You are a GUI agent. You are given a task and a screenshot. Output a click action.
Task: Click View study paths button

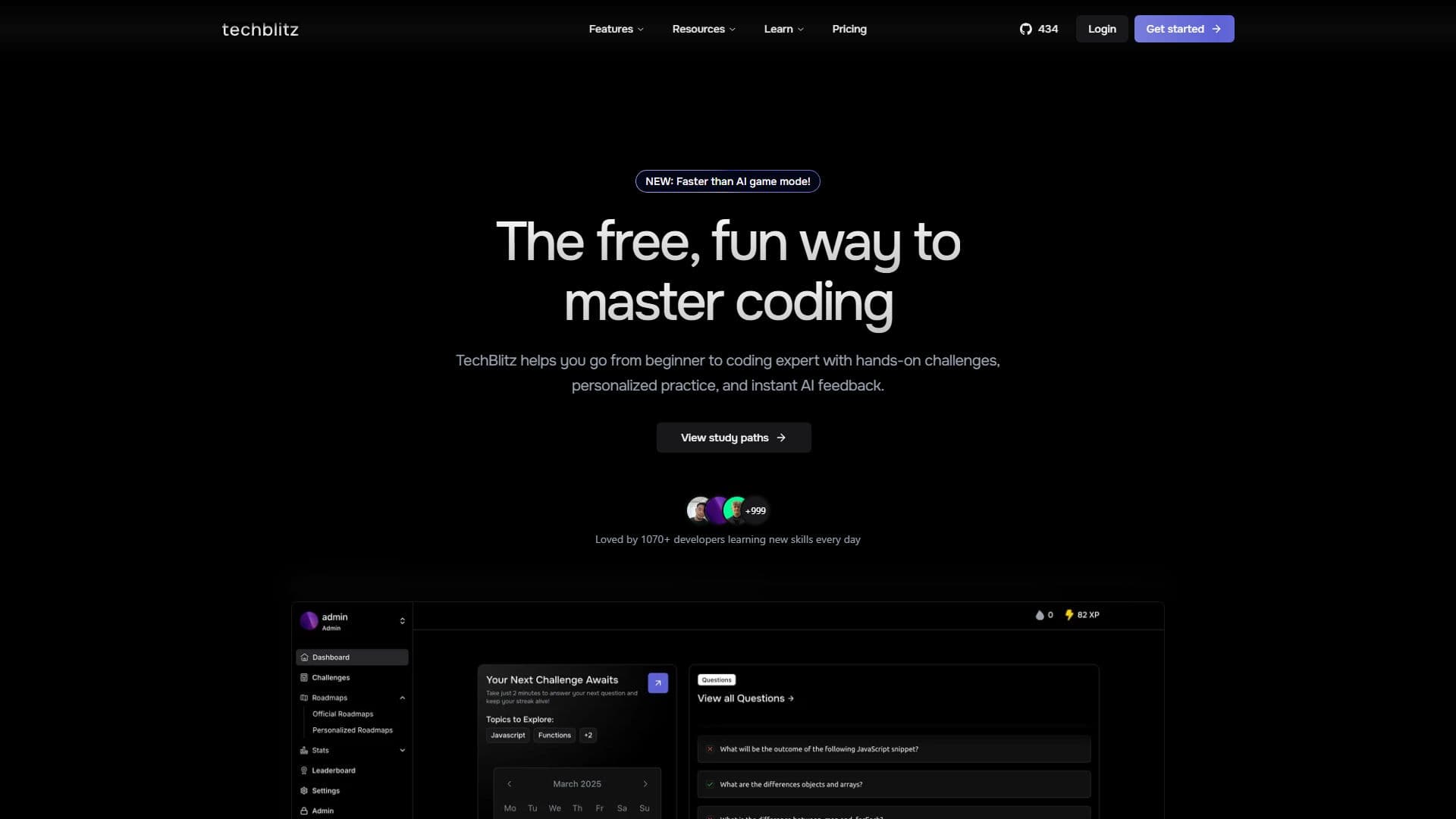point(733,438)
